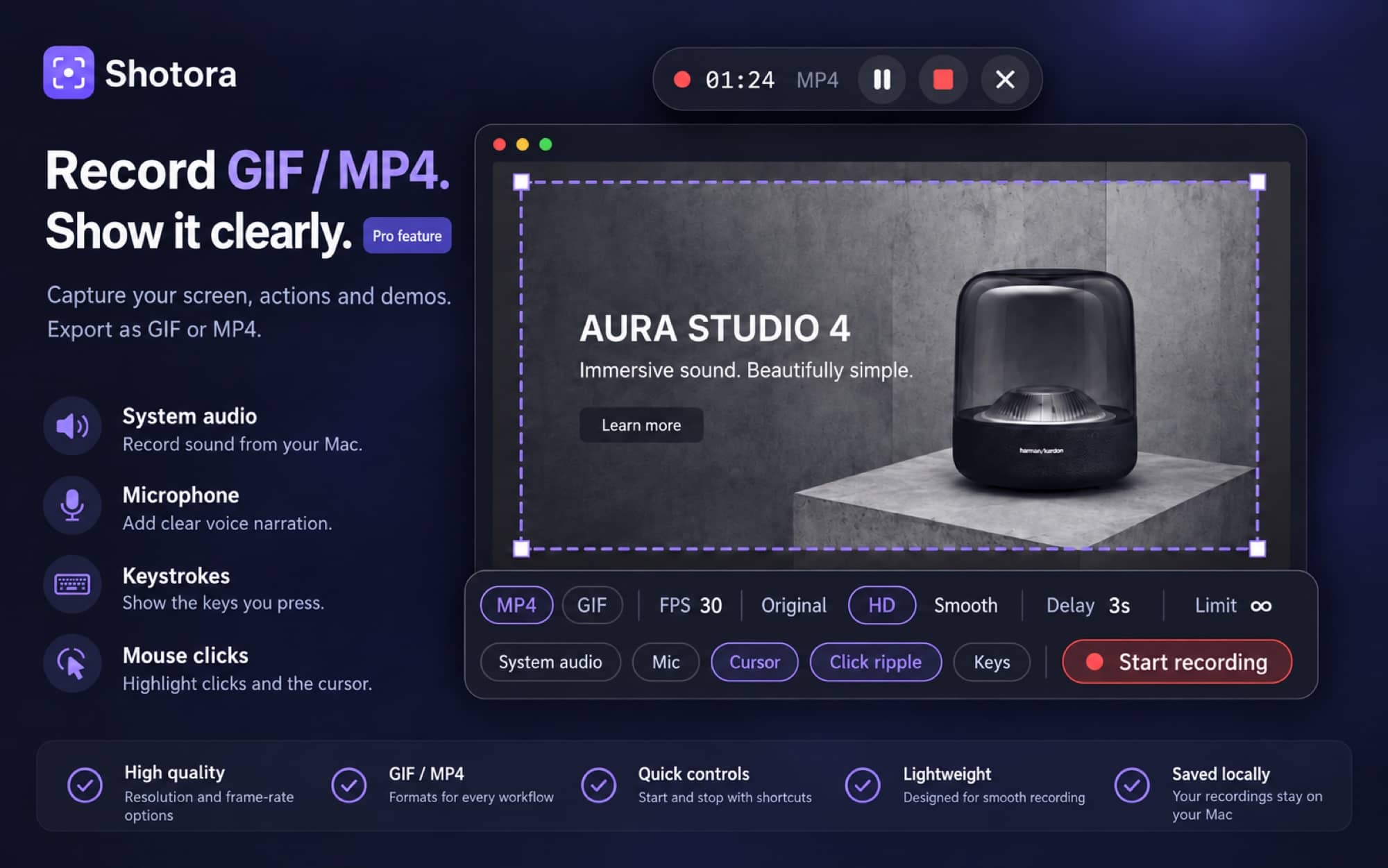
Task: Toggle Cursor display pill
Action: (x=754, y=662)
